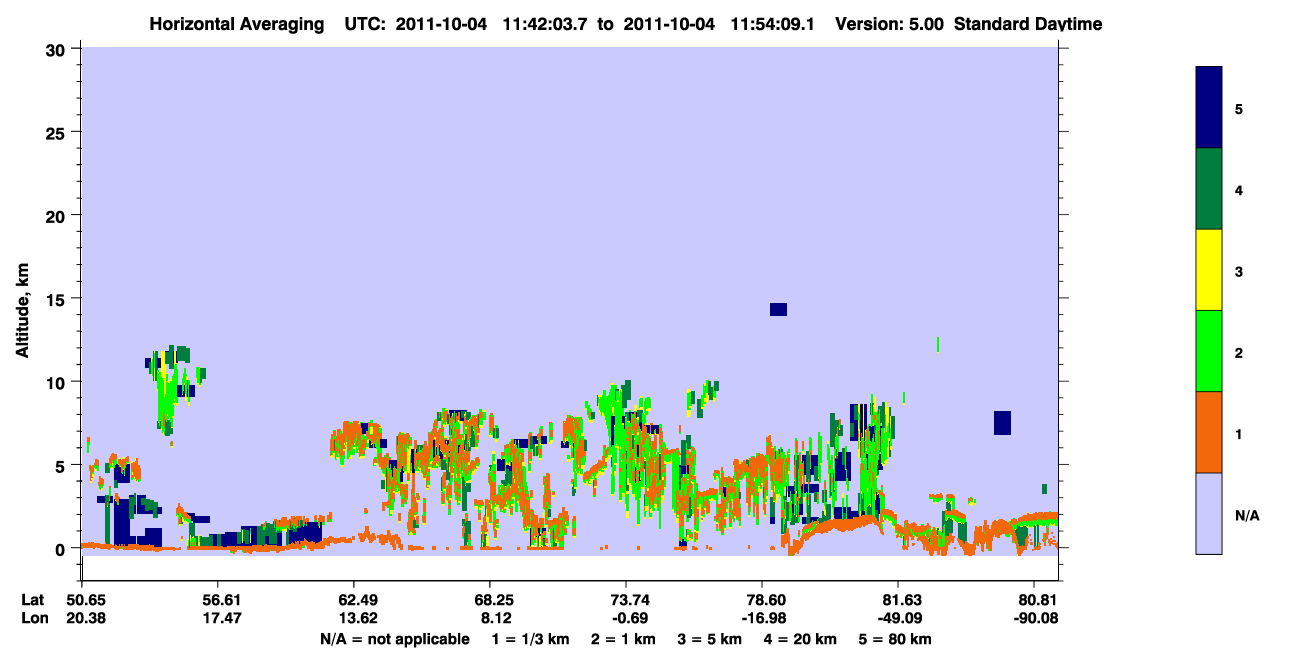
Task: Click the lavender N/A color bar segment
Action: coord(1209,513)
